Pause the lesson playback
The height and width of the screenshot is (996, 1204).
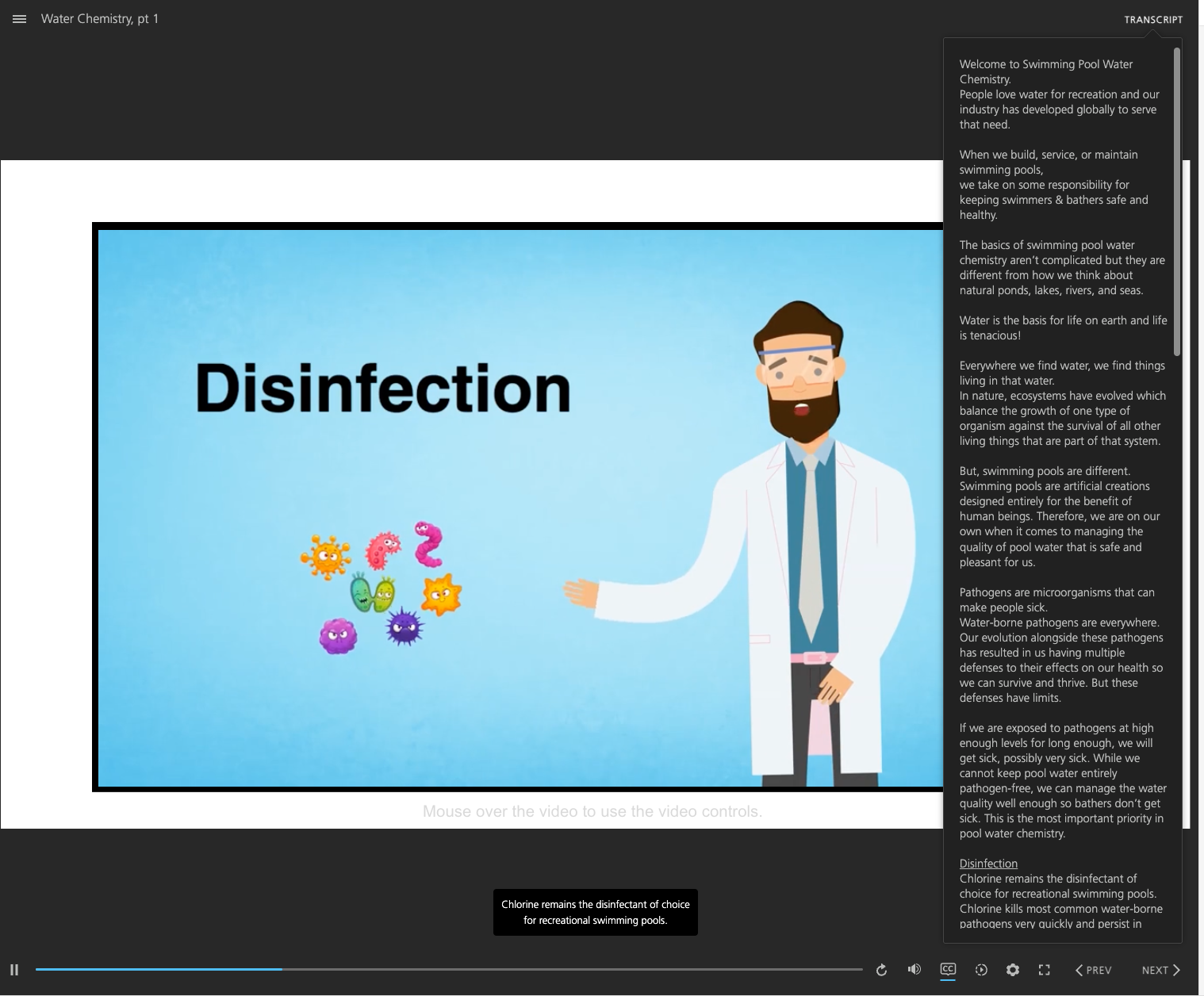coord(14,970)
